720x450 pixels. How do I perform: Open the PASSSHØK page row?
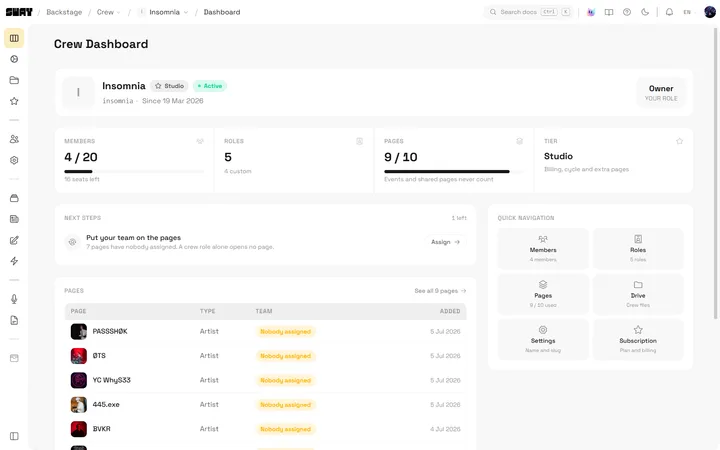click(x=265, y=332)
